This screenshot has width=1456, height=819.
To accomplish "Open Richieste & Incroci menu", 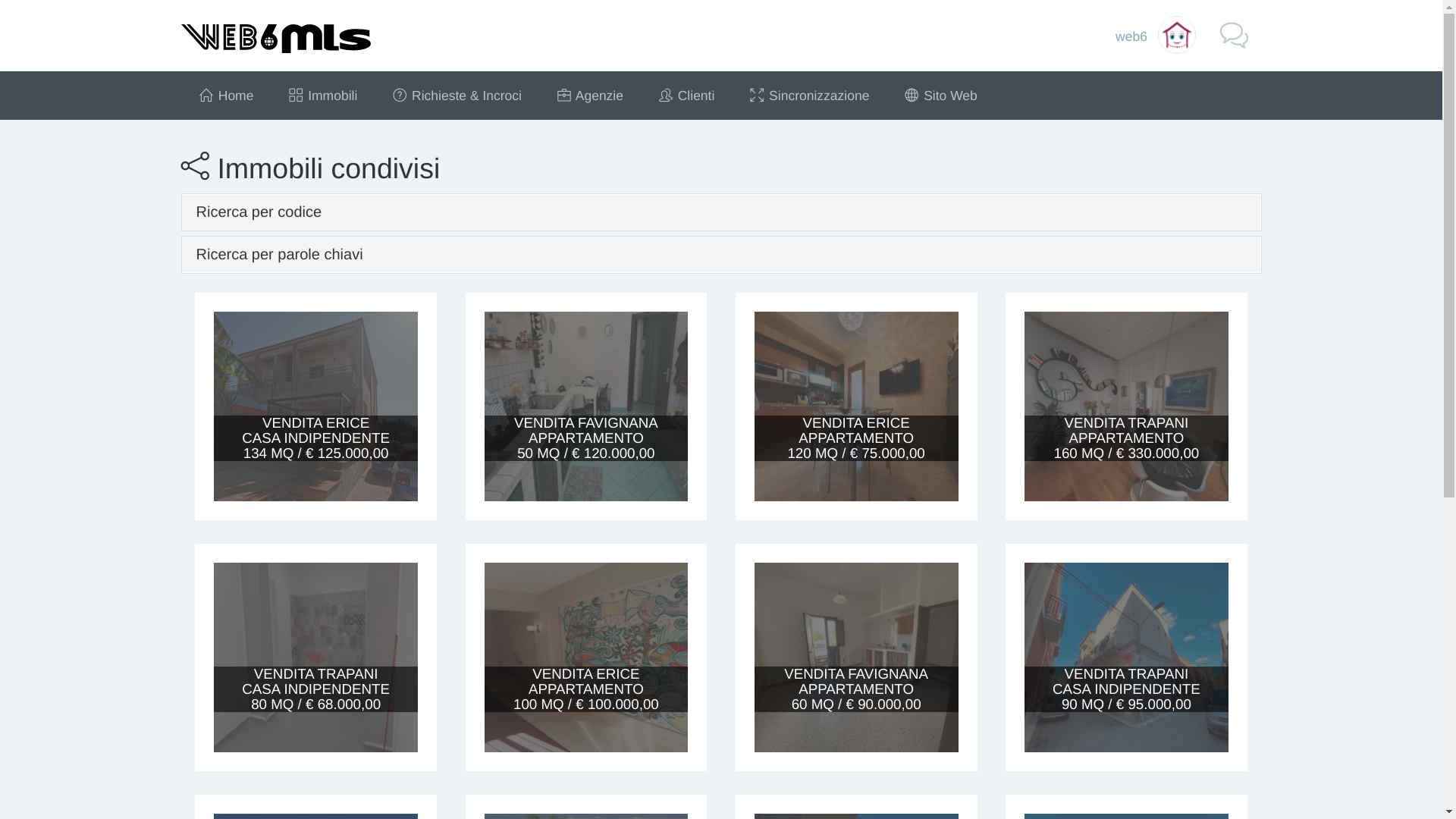I will (457, 96).
